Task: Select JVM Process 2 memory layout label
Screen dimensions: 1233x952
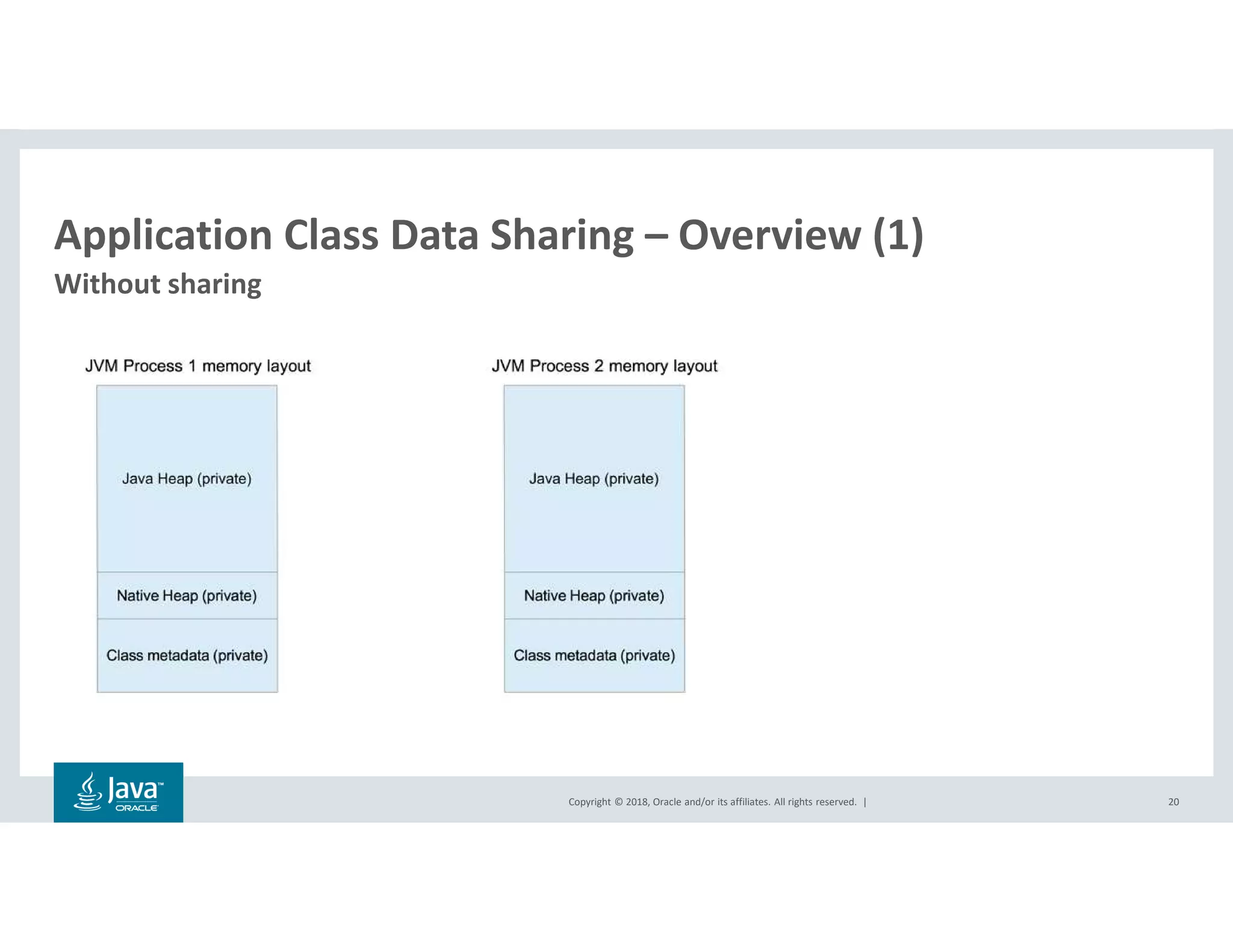Action: [604, 366]
